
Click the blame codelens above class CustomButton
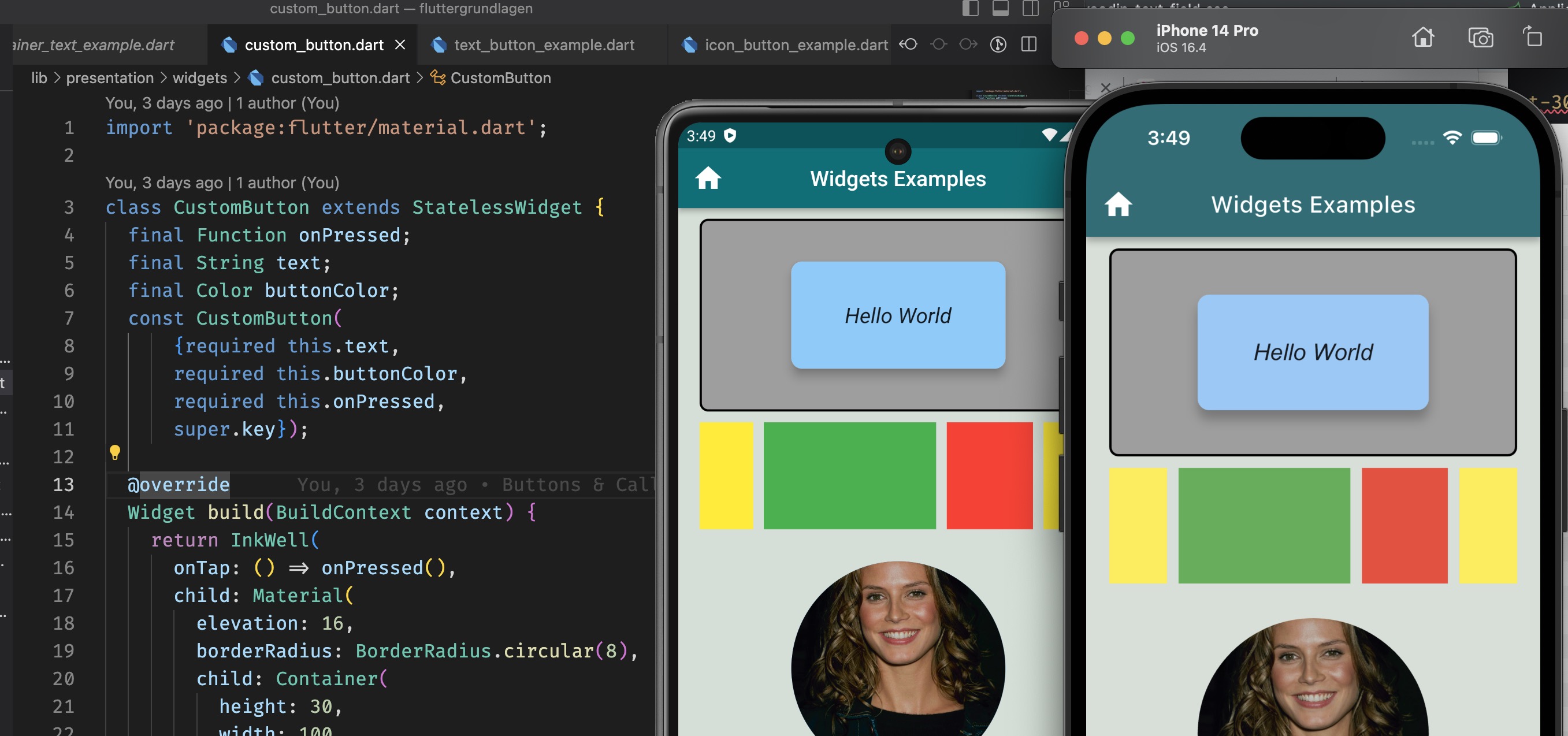click(222, 183)
